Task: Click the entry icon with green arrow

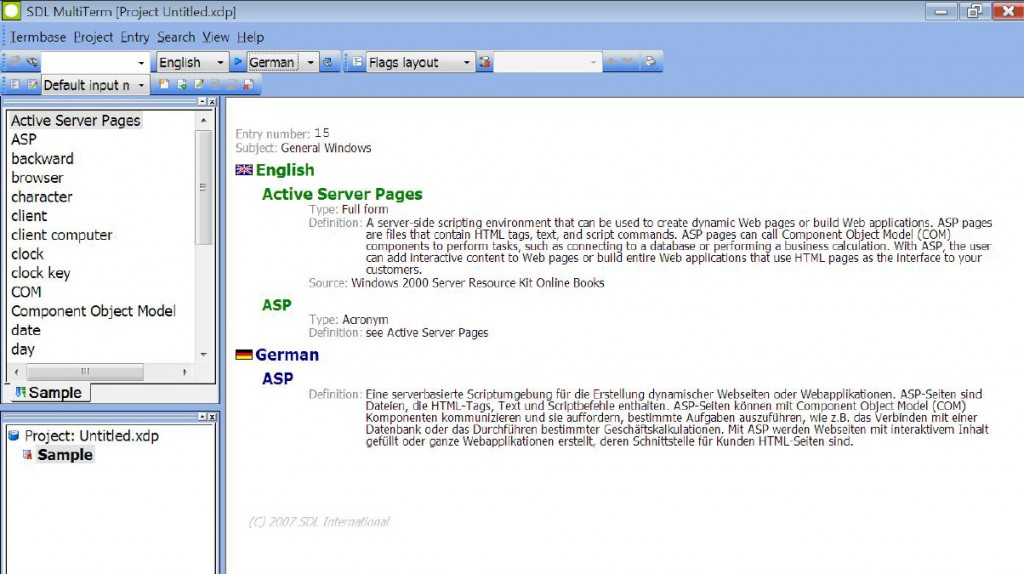Action: (x=182, y=85)
